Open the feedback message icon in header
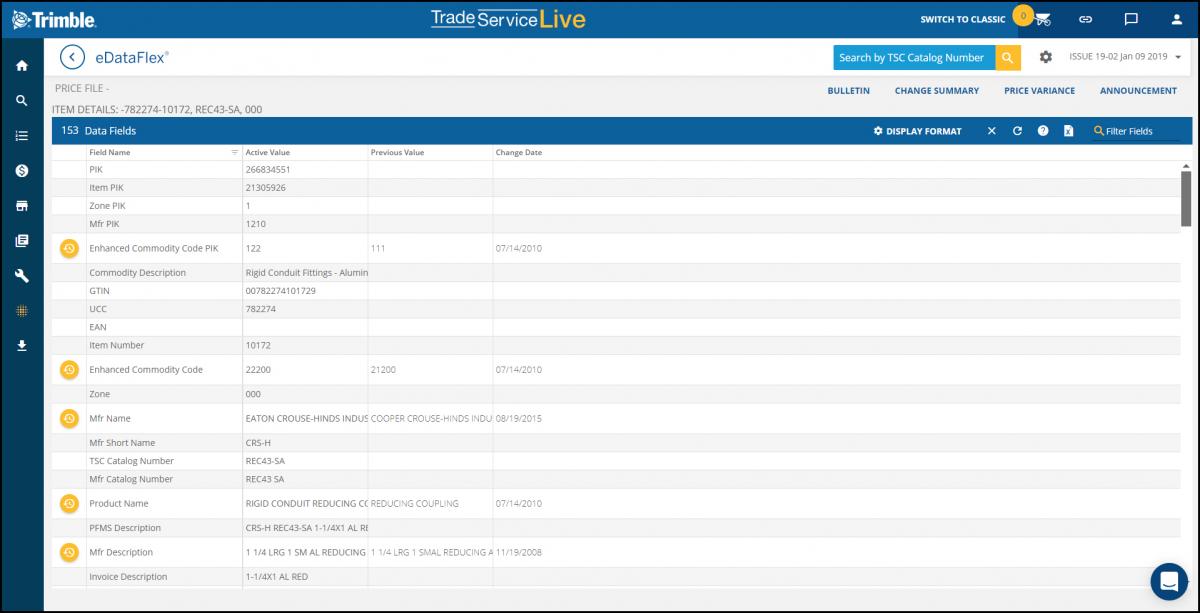1200x613 pixels. click(1131, 19)
